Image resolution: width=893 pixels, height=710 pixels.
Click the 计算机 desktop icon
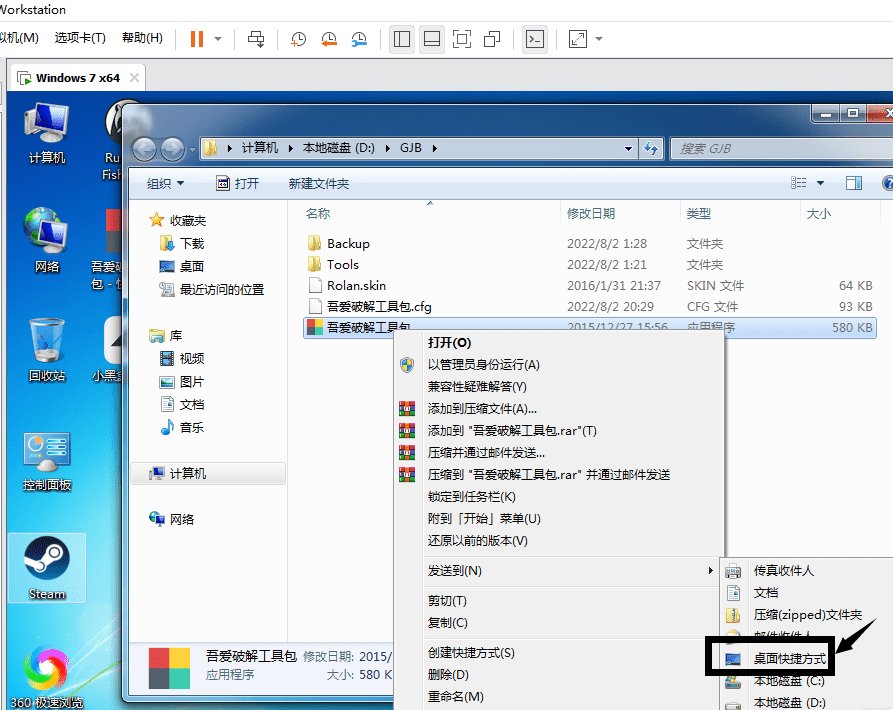47,134
